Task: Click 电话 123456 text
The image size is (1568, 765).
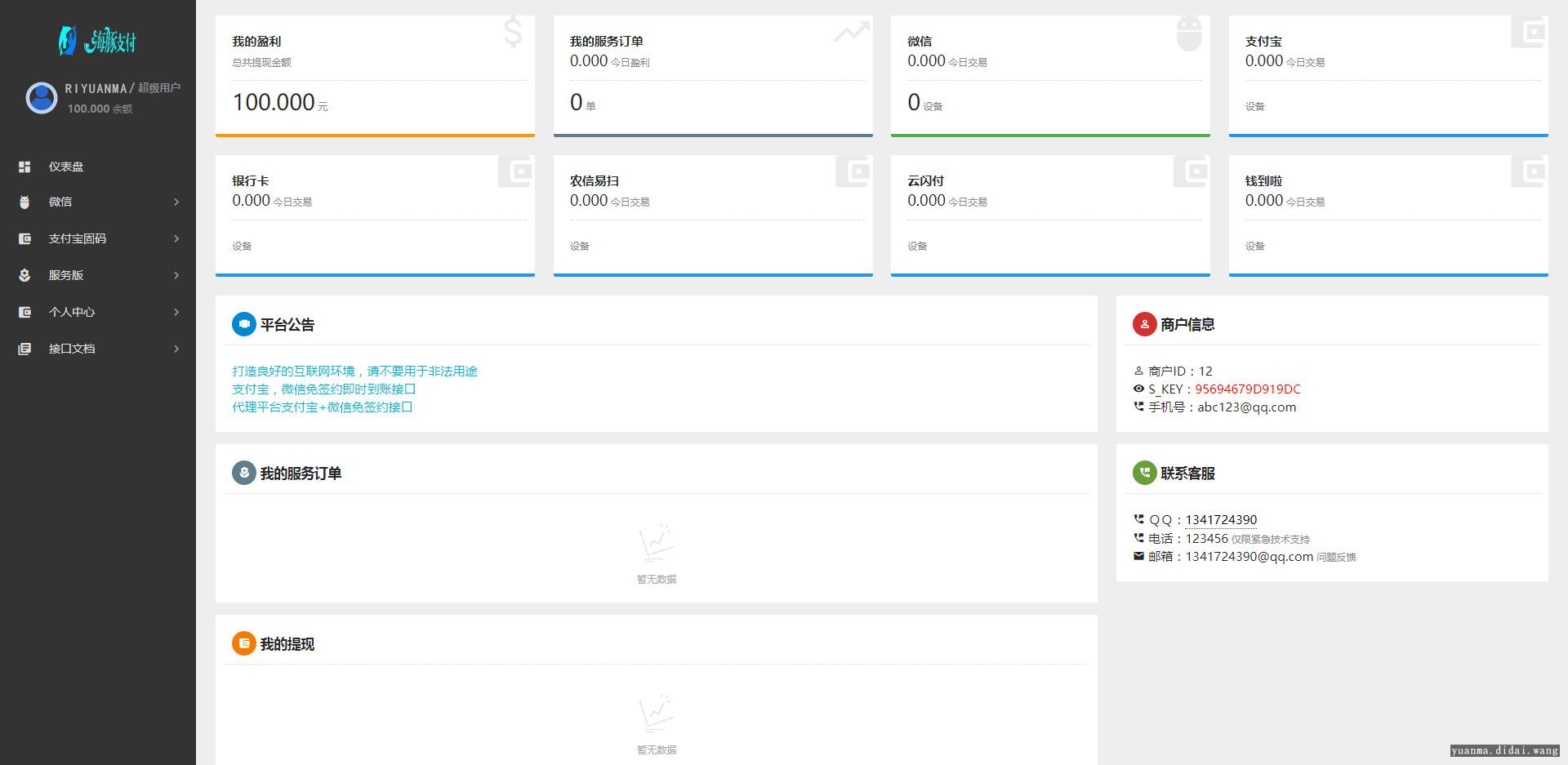Action: pos(1188,538)
